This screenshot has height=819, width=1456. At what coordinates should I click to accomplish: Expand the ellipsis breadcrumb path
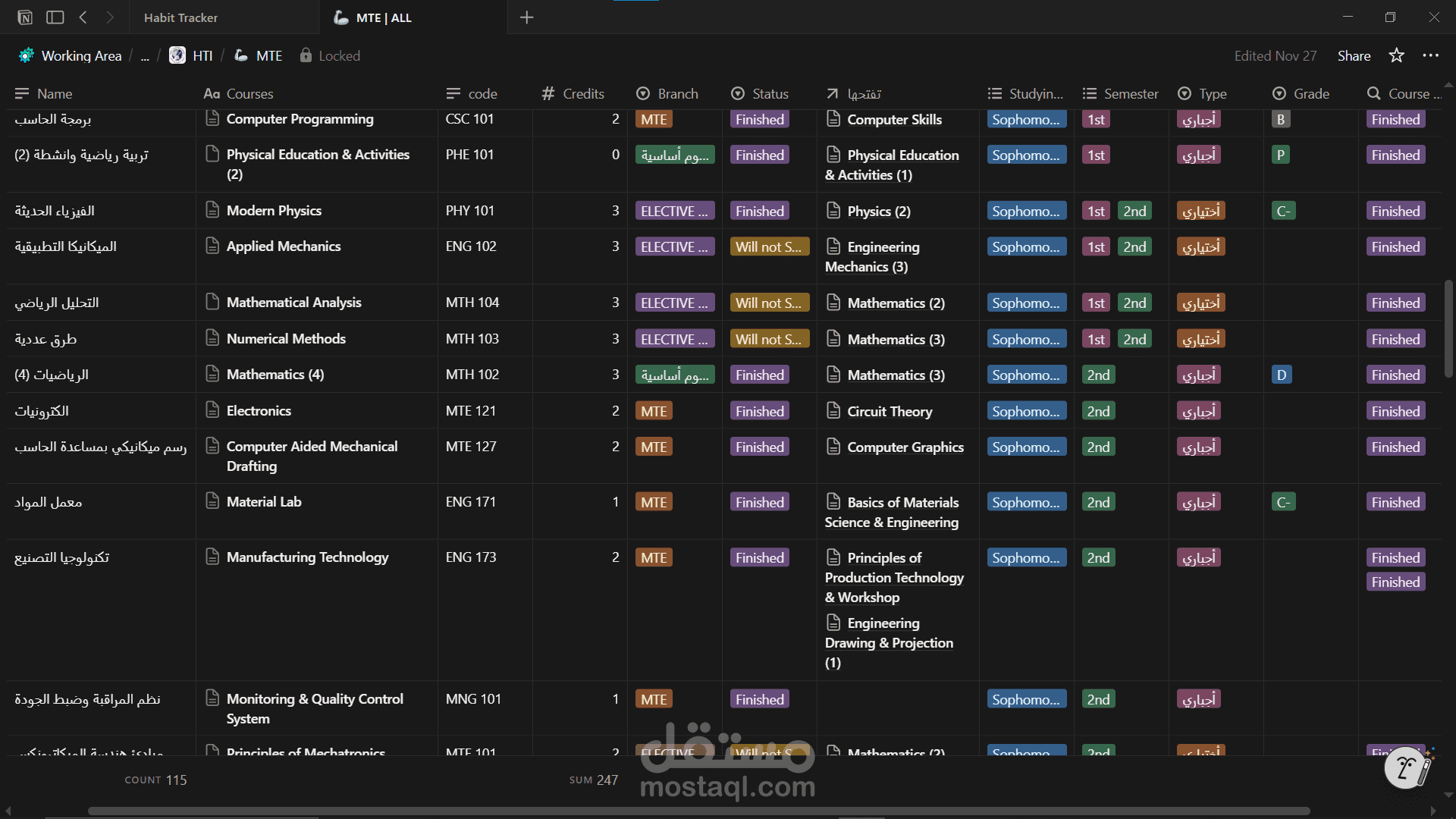pyautogui.click(x=145, y=56)
